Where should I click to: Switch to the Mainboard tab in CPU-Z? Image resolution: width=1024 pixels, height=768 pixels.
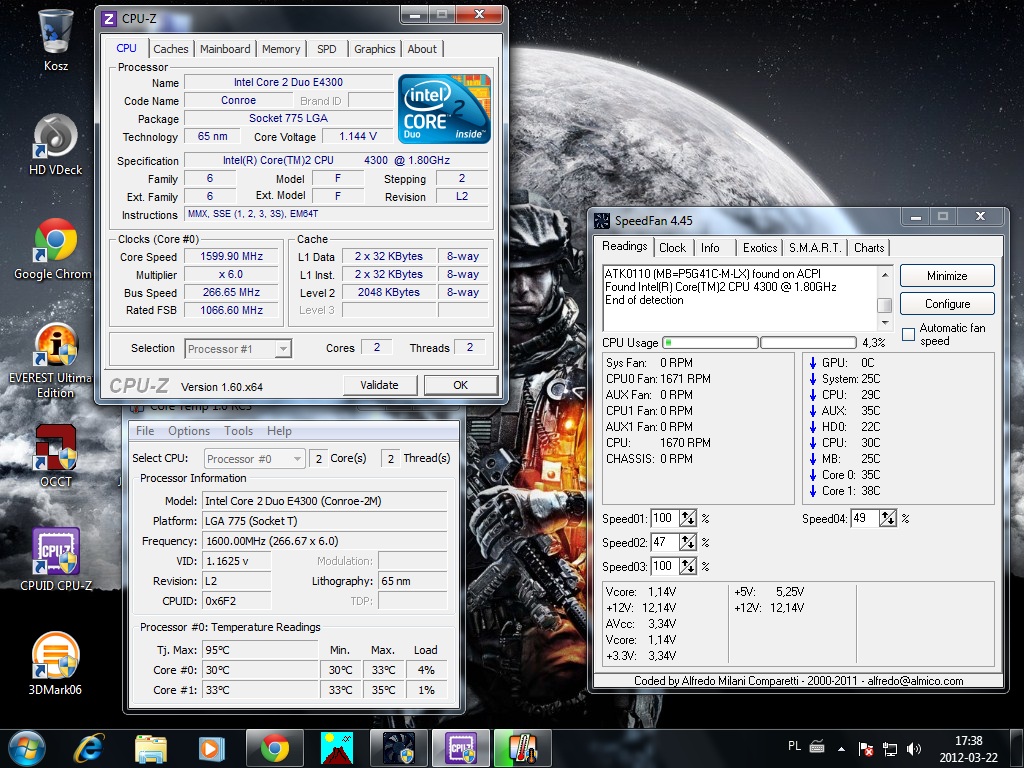225,49
